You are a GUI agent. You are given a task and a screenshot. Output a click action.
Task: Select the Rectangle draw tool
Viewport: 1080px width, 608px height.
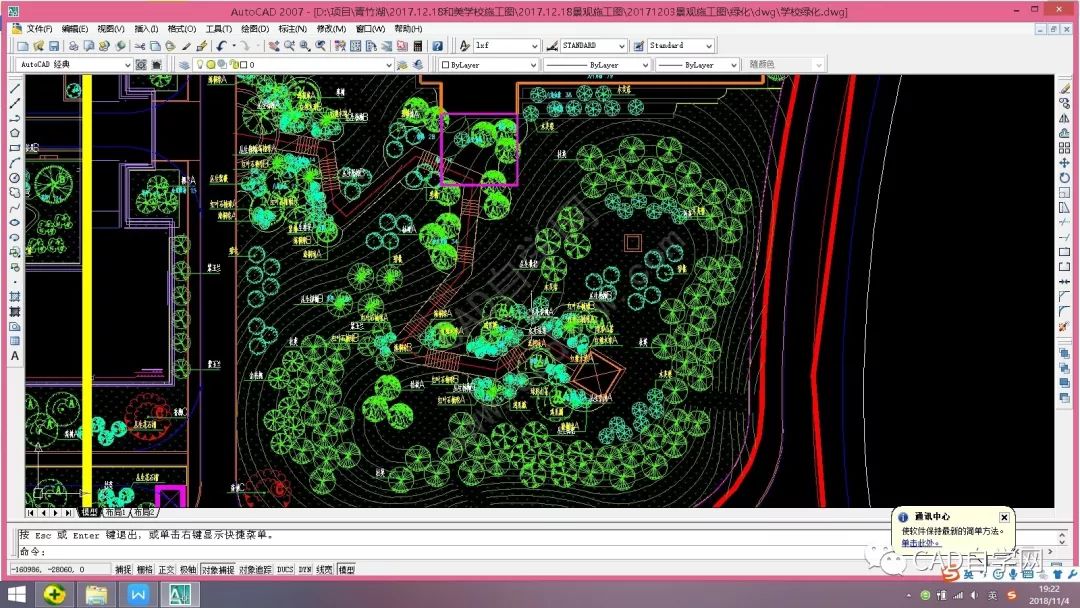pos(14,148)
